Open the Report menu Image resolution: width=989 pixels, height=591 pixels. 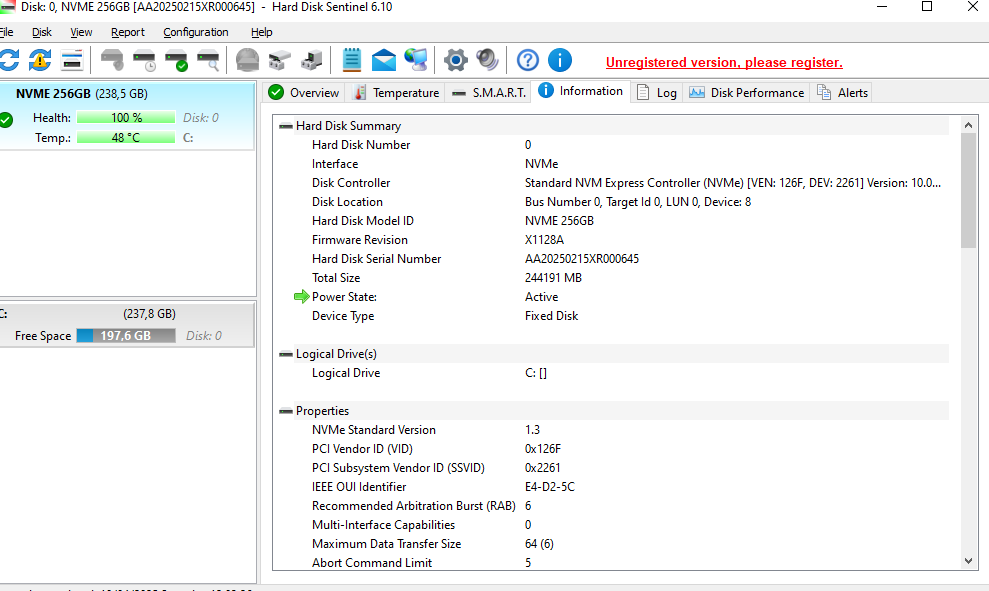pos(128,32)
